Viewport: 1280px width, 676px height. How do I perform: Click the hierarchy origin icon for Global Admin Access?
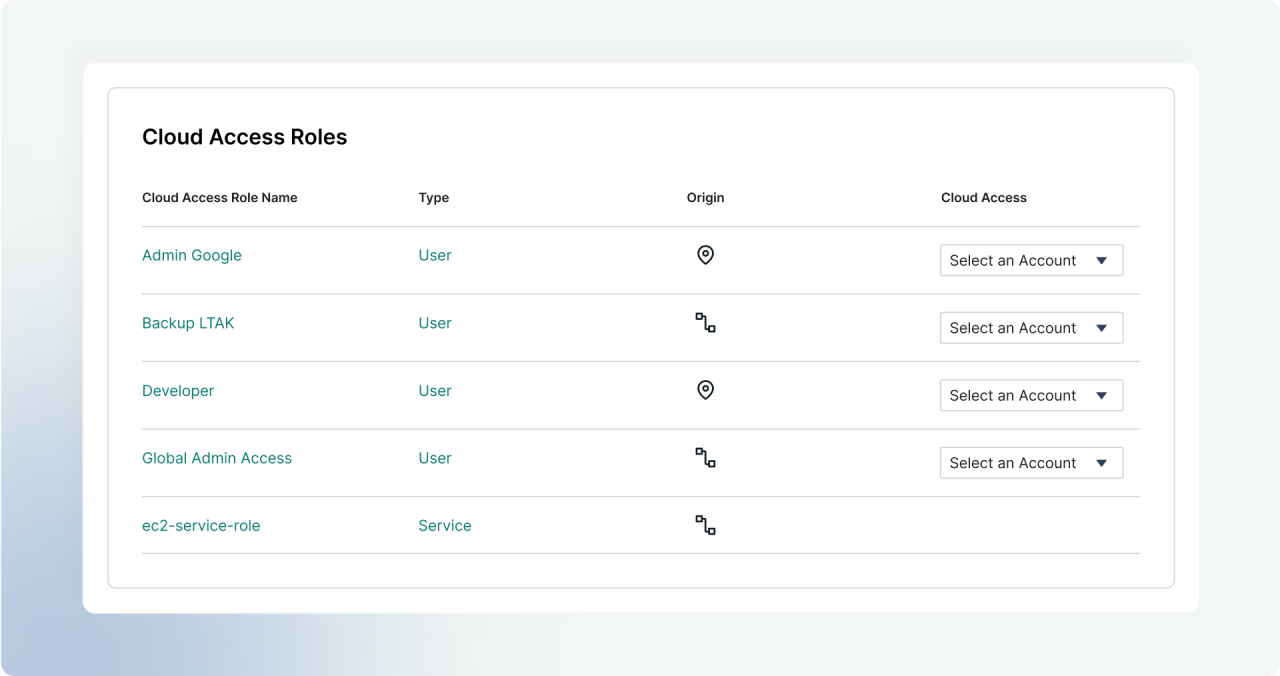tap(705, 457)
